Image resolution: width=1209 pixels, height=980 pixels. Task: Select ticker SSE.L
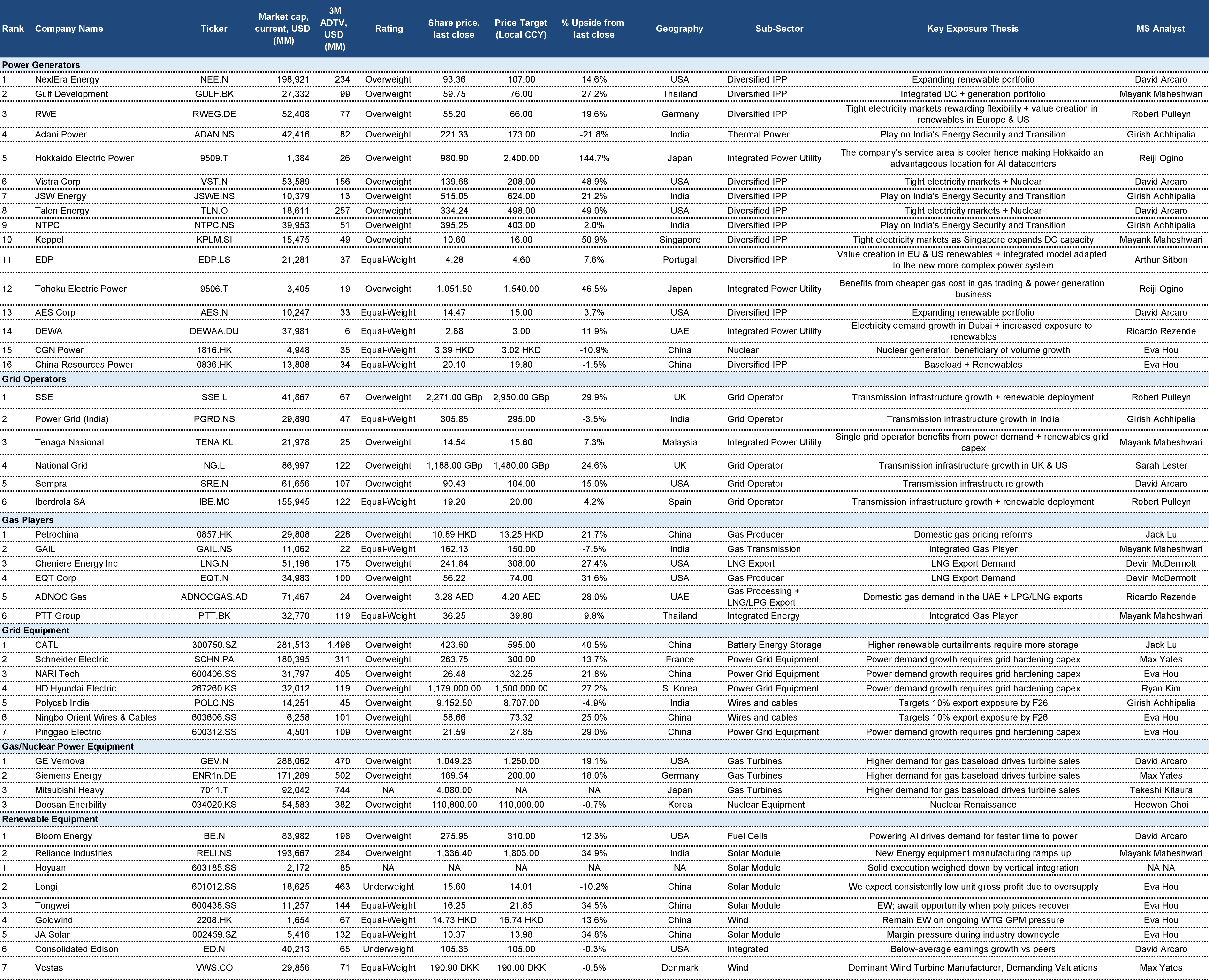(x=214, y=397)
